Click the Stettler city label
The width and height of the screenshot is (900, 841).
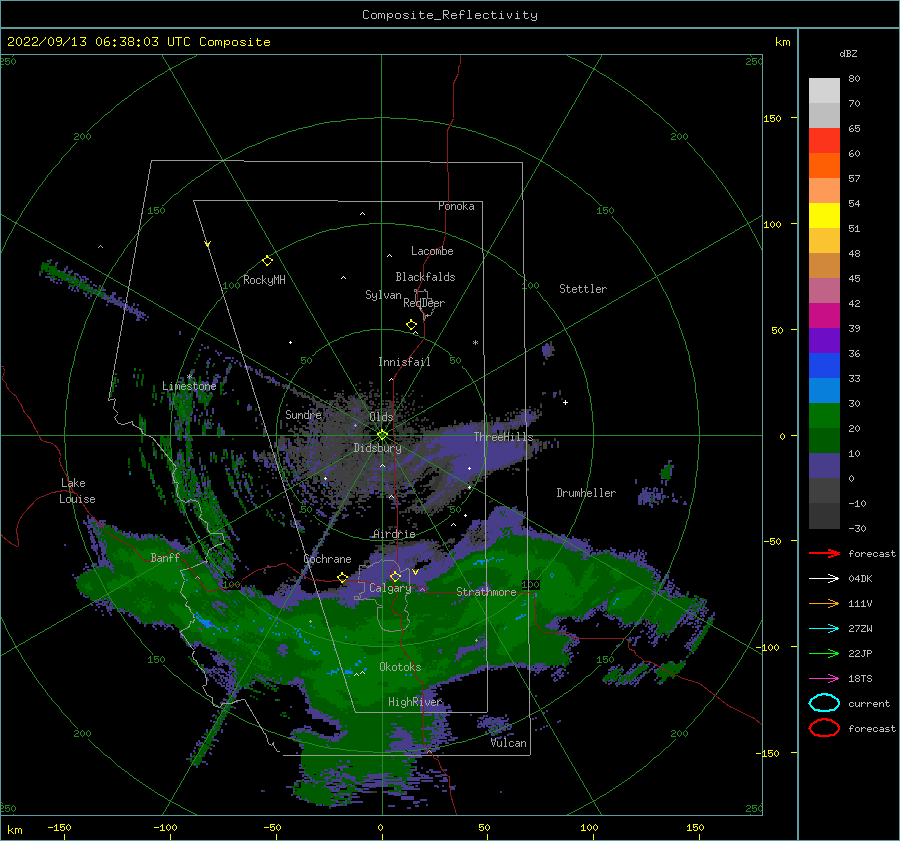pyautogui.click(x=583, y=289)
